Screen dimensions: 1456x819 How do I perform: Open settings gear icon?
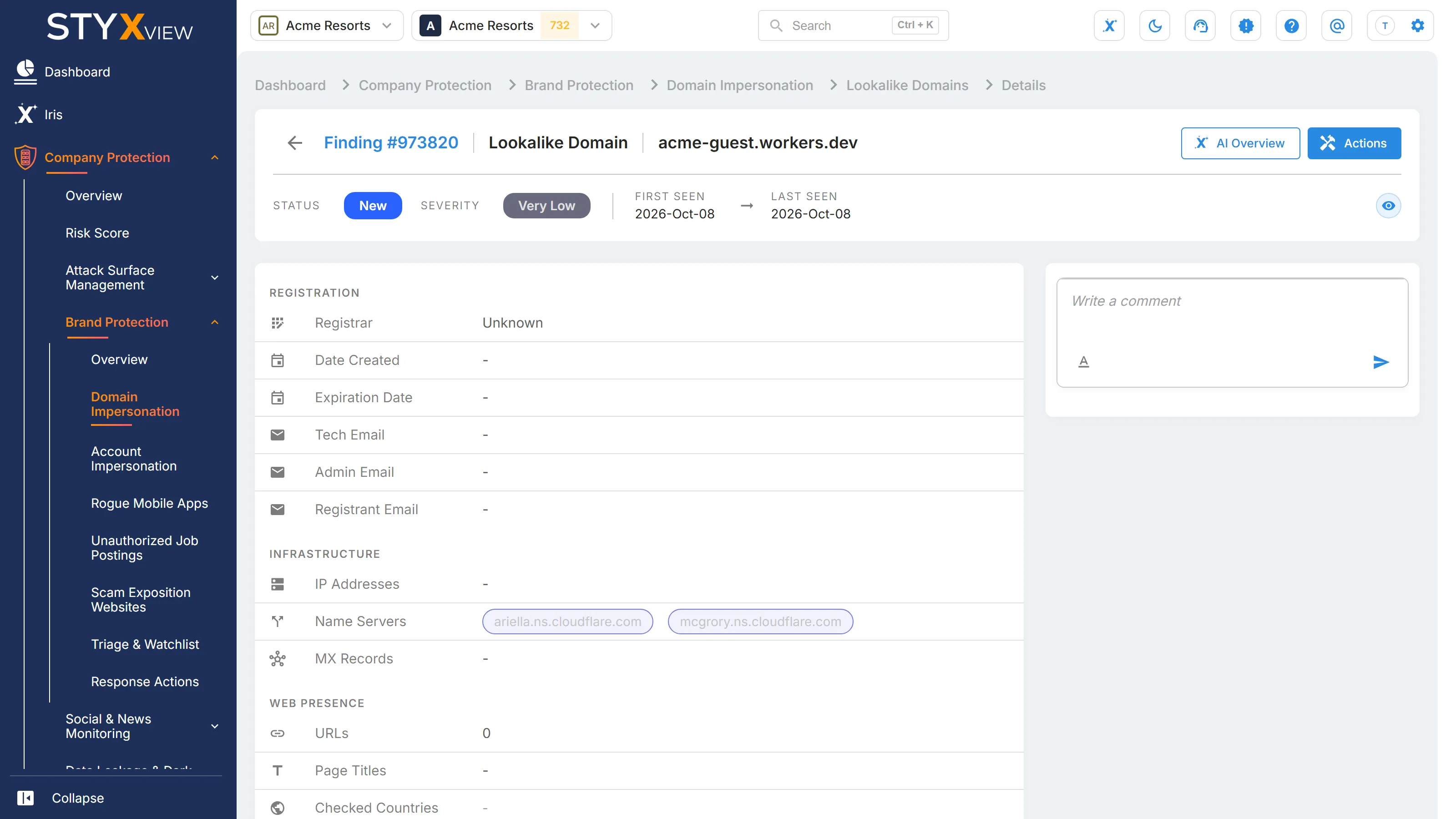[x=1417, y=25]
